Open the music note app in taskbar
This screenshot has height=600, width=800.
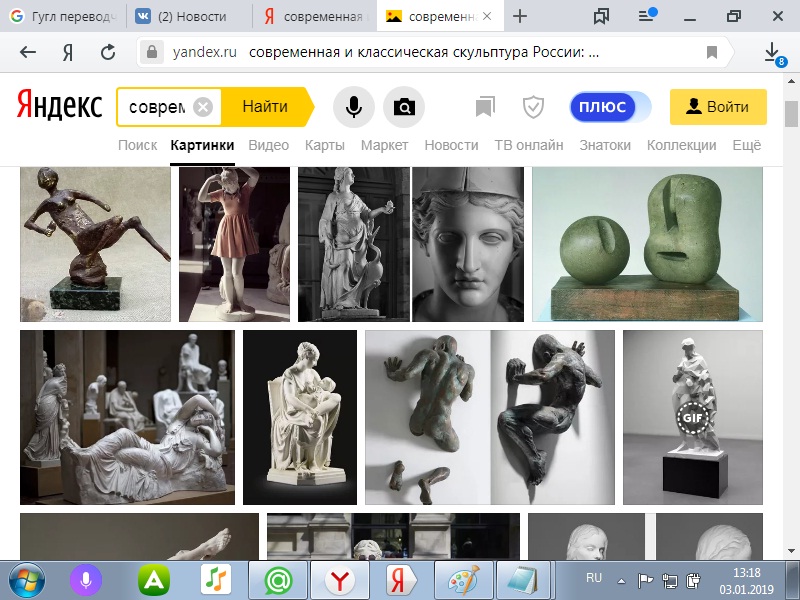[x=215, y=581]
